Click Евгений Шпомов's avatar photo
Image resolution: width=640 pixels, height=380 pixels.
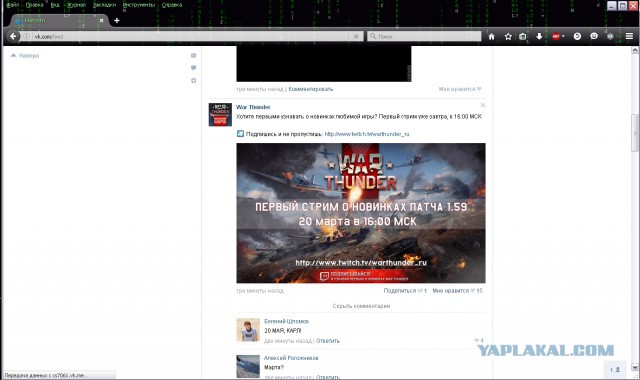(x=248, y=330)
